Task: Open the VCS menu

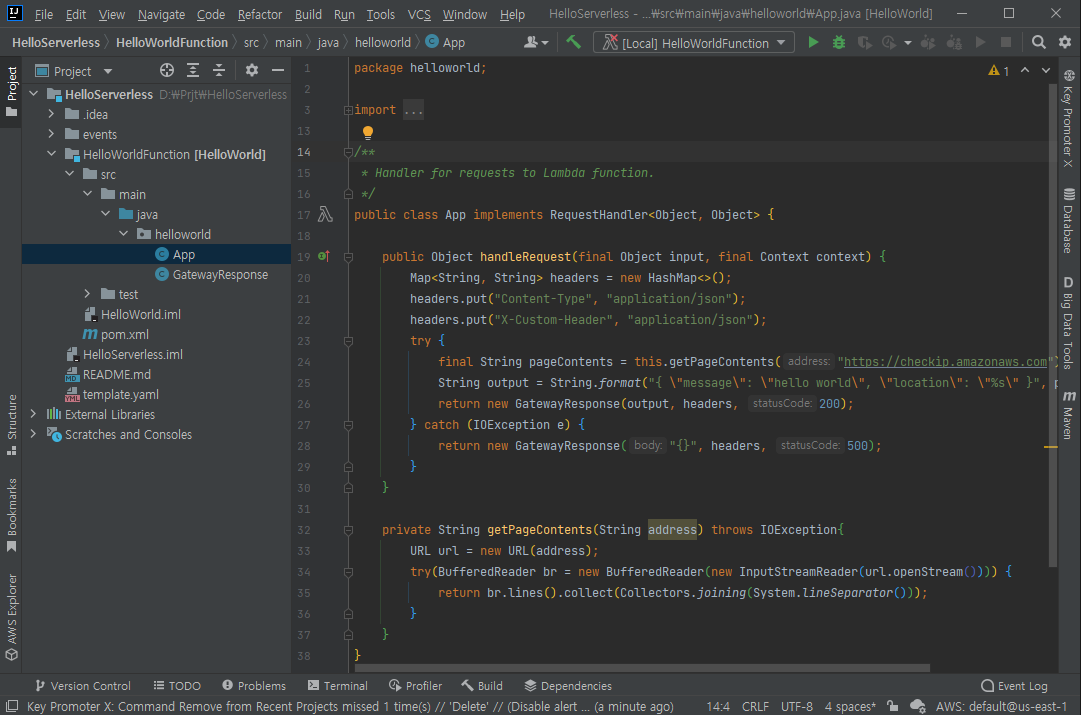Action: 418,14
